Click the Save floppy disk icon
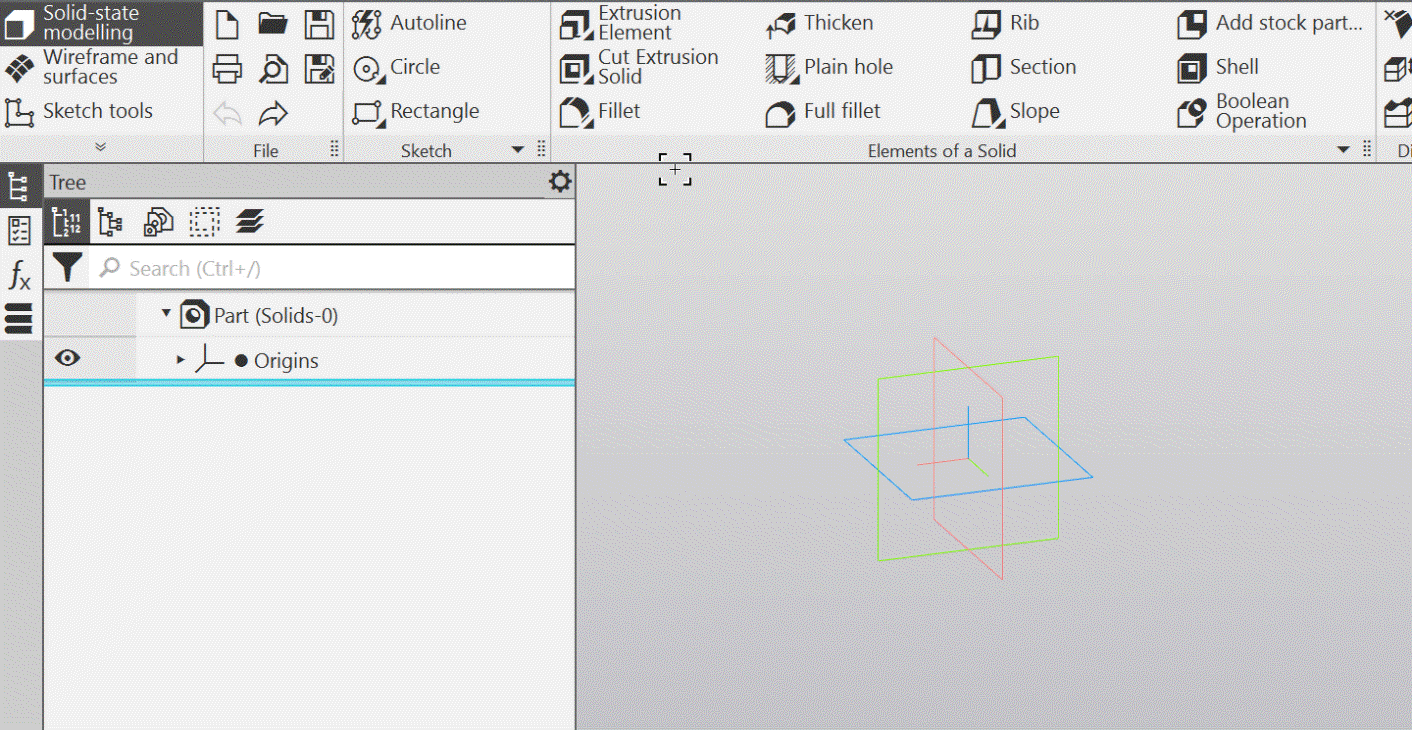The height and width of the screenshot is (730, 1412). [319, 25]
